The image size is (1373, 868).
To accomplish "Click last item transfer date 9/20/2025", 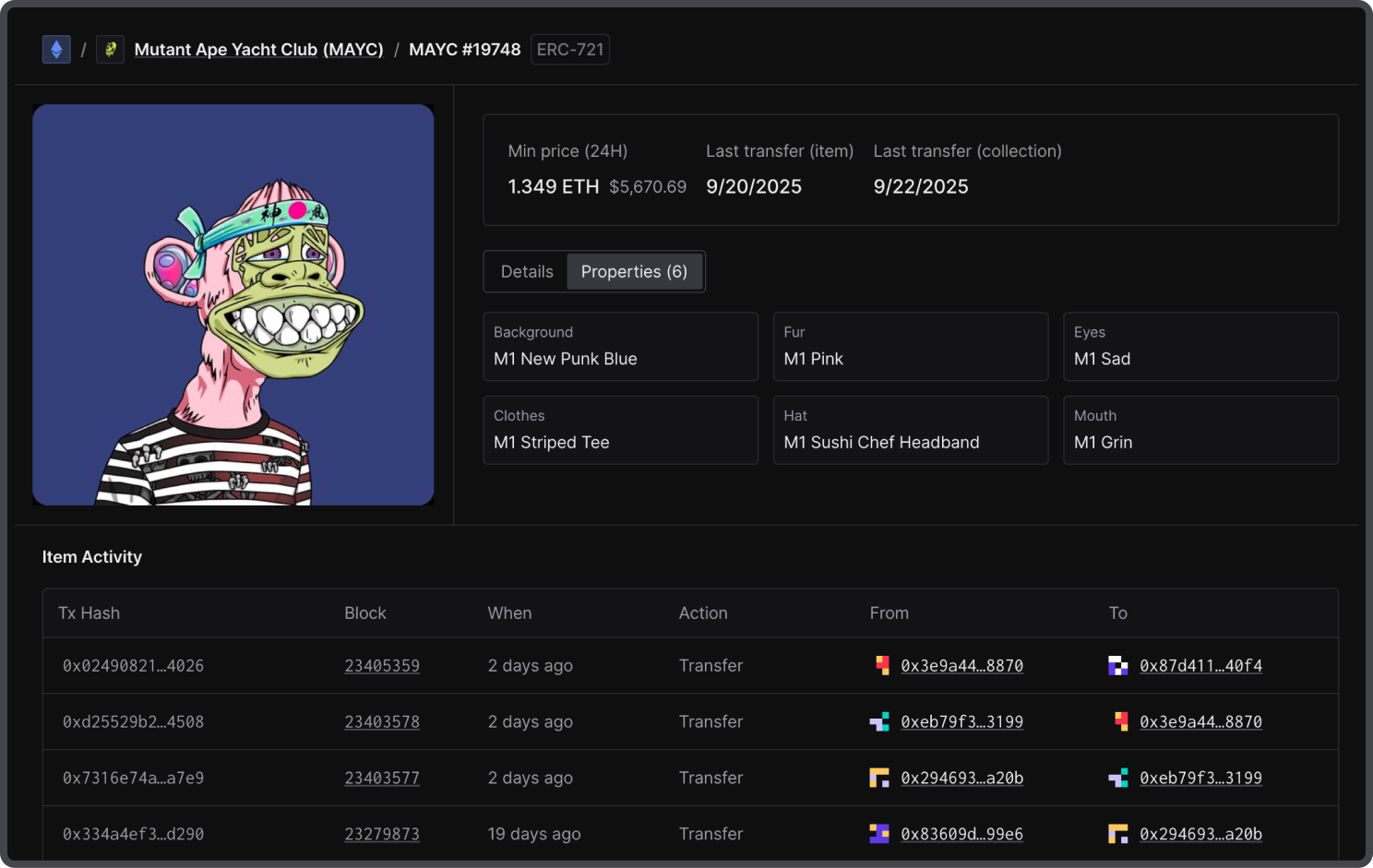I will 754,187.
